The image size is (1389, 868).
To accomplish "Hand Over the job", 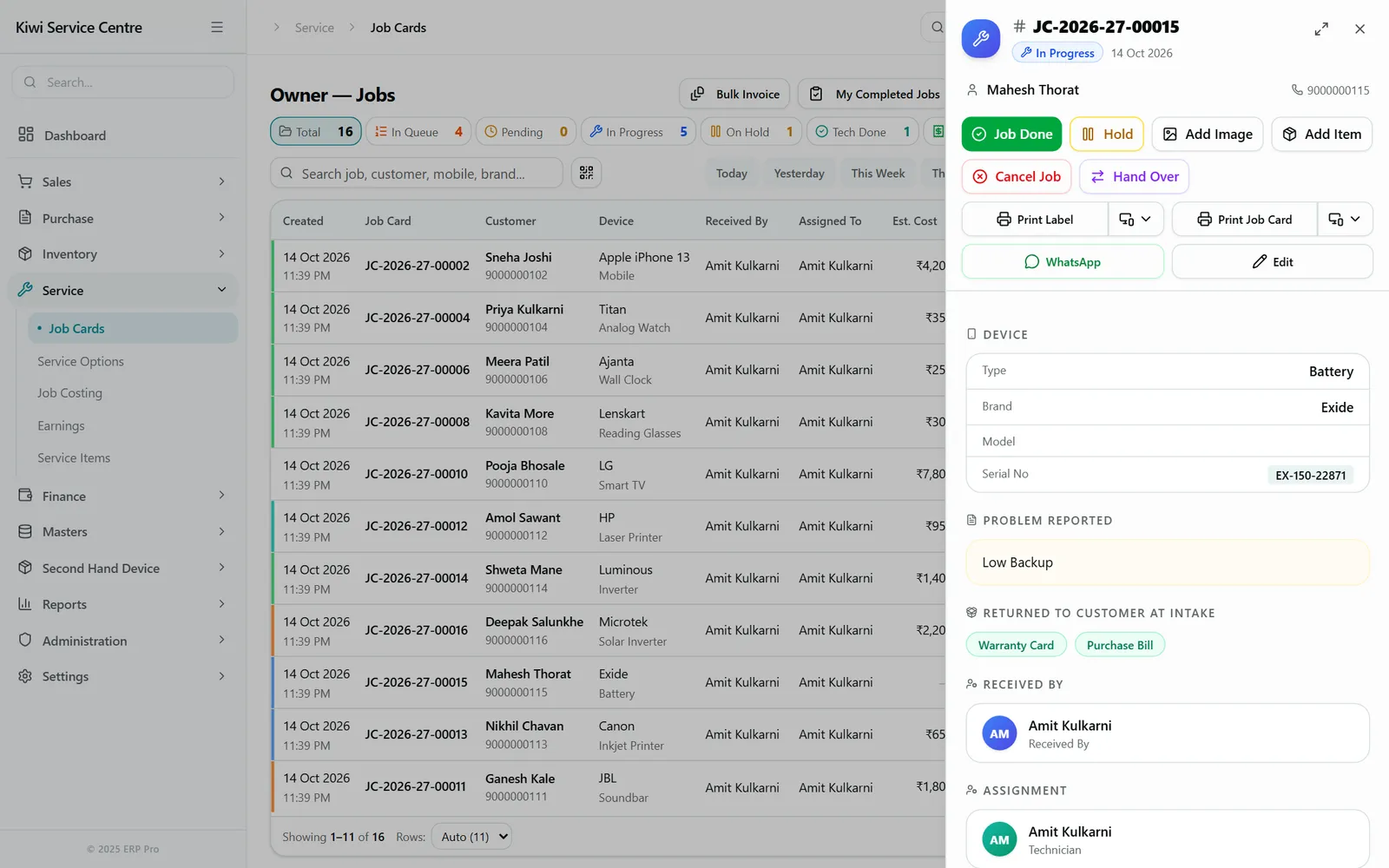I will tap(1135, 177).
